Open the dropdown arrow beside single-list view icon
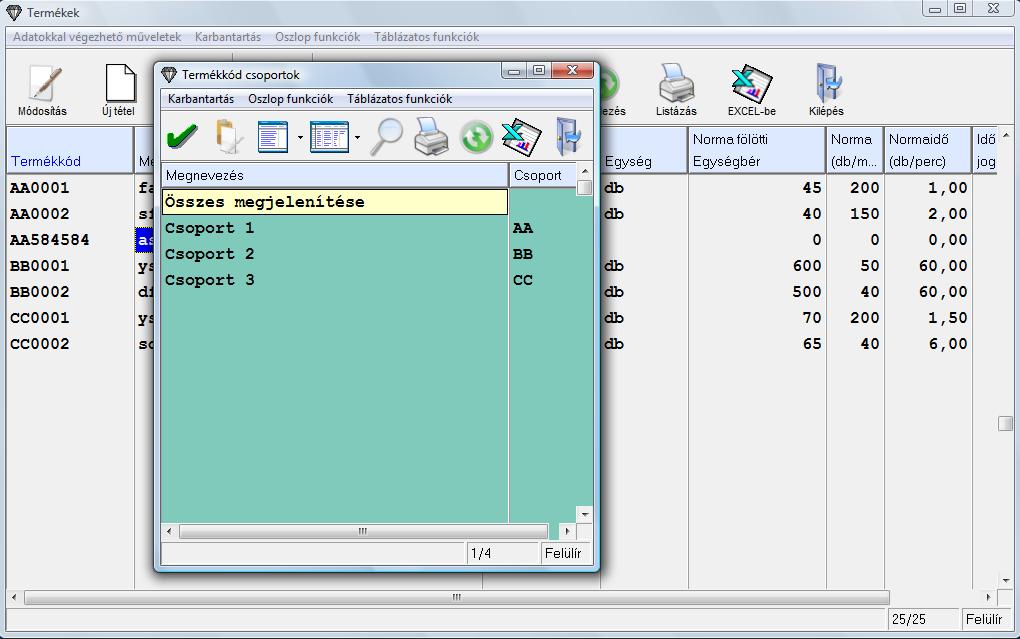The height and width of the screenshot is (639, 1020). (x=299, y=138)
